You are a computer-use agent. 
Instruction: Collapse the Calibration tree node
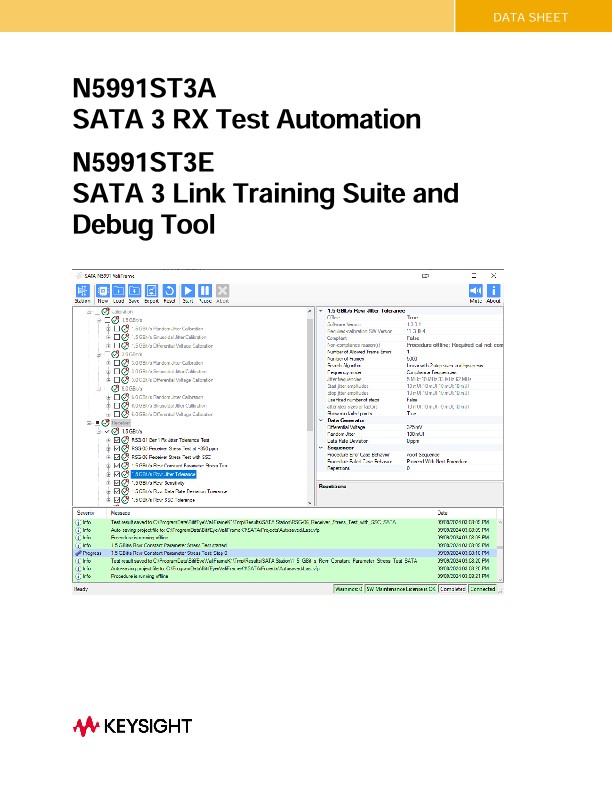[89, 312]
